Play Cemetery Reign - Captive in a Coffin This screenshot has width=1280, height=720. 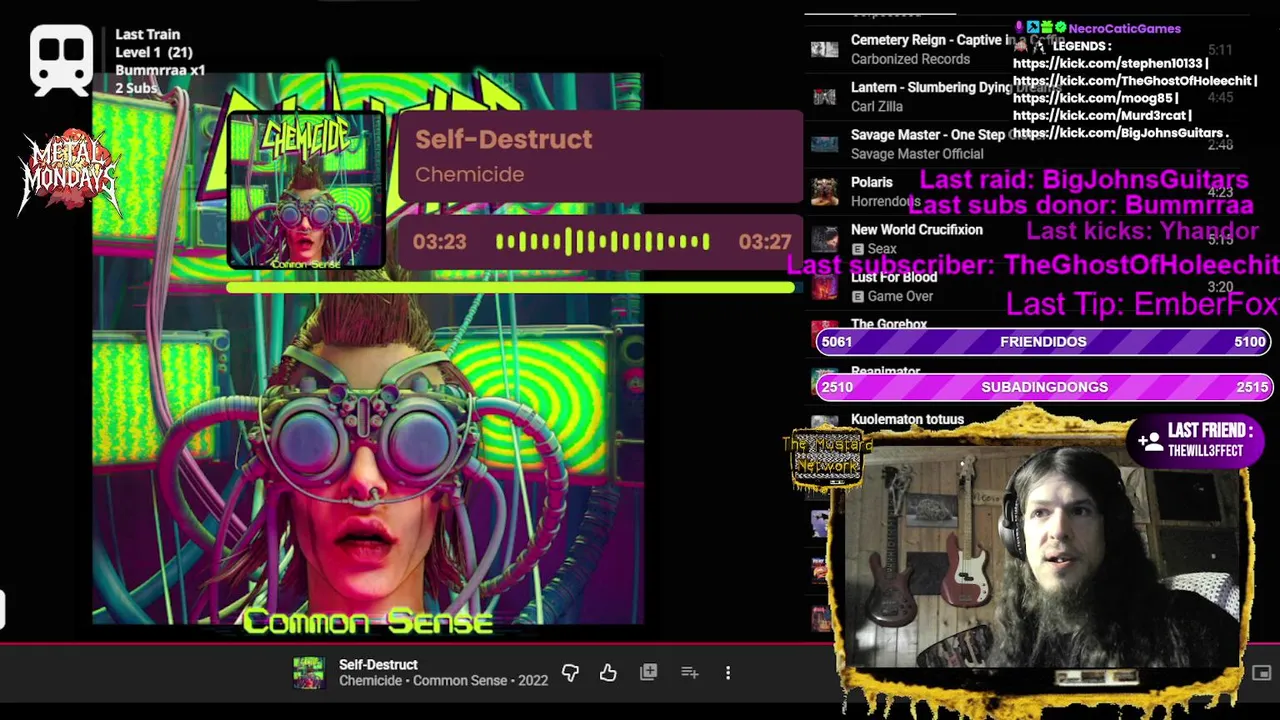[x=928, y=40]
